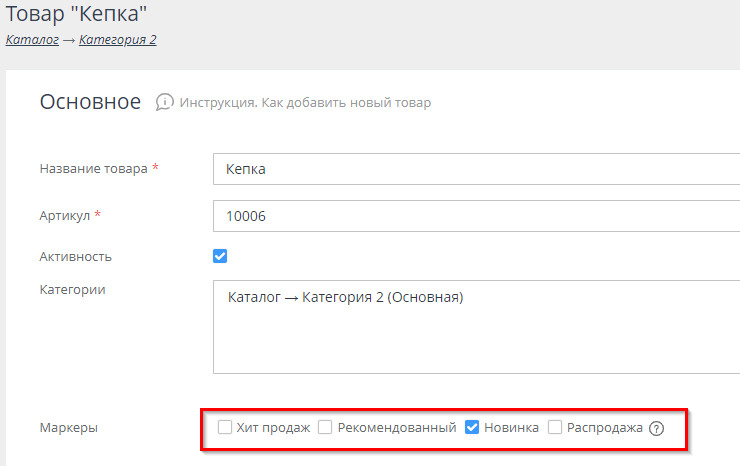
Task: Click the 'Рекомендованный' label text
Action: pos(397,427)
